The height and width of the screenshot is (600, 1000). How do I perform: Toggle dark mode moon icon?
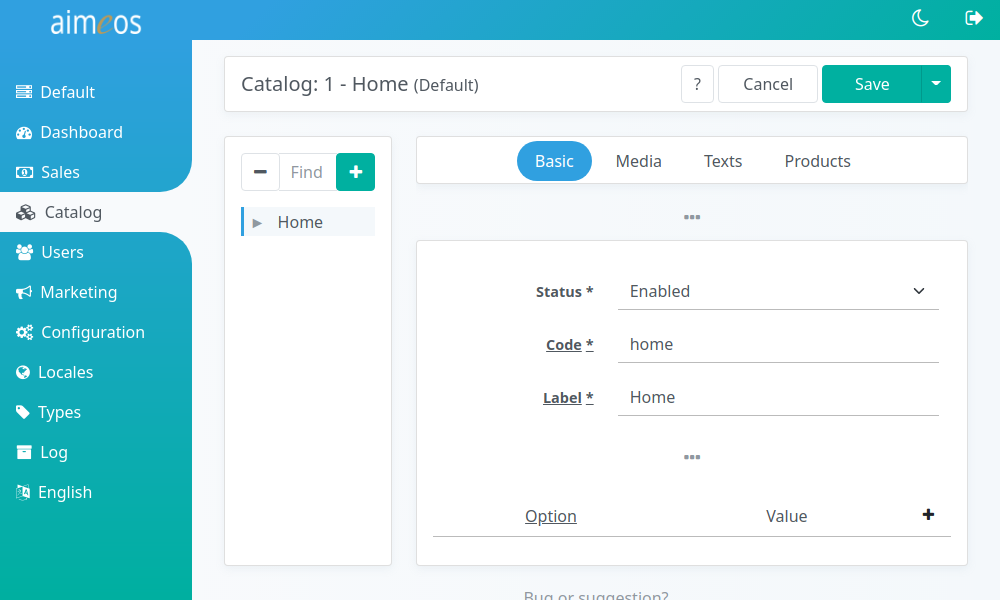[920, 18]
